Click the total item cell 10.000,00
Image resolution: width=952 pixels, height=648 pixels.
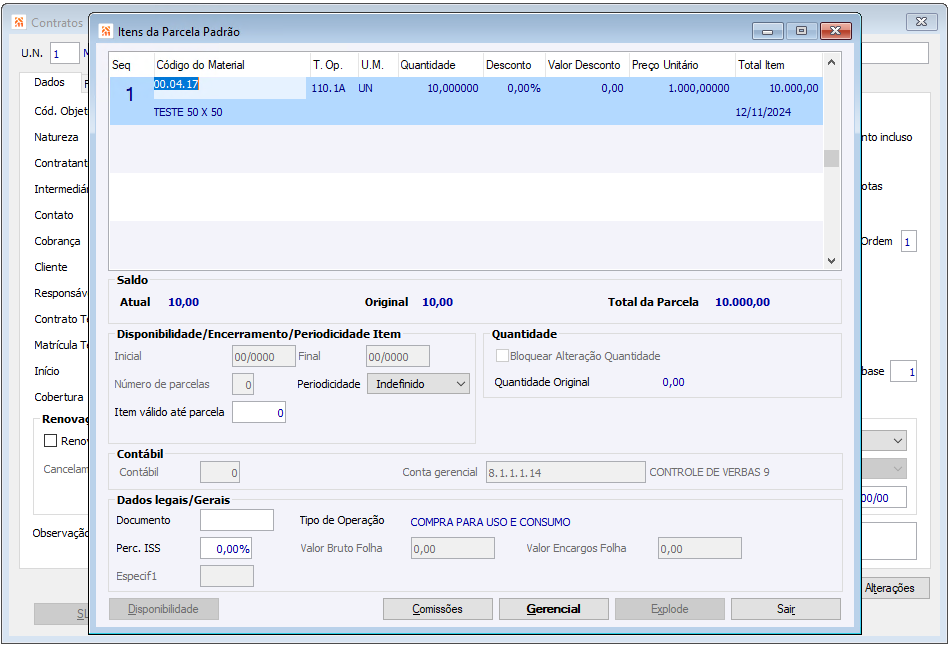point(794,89)
